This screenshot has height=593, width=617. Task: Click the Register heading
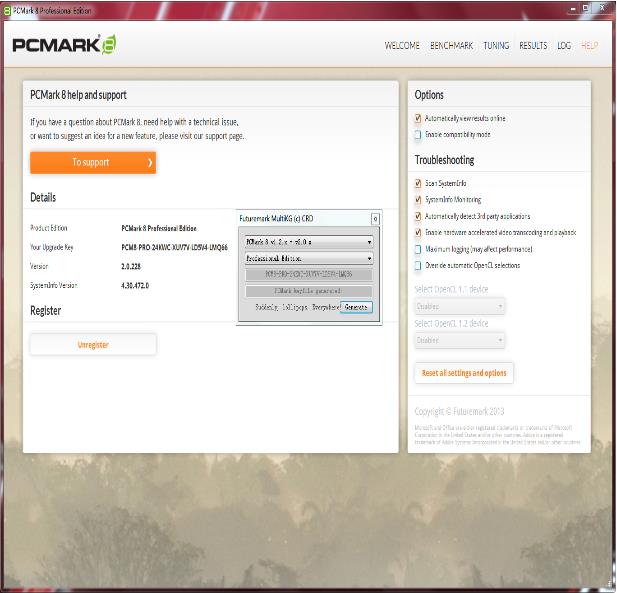pos(46,310)
